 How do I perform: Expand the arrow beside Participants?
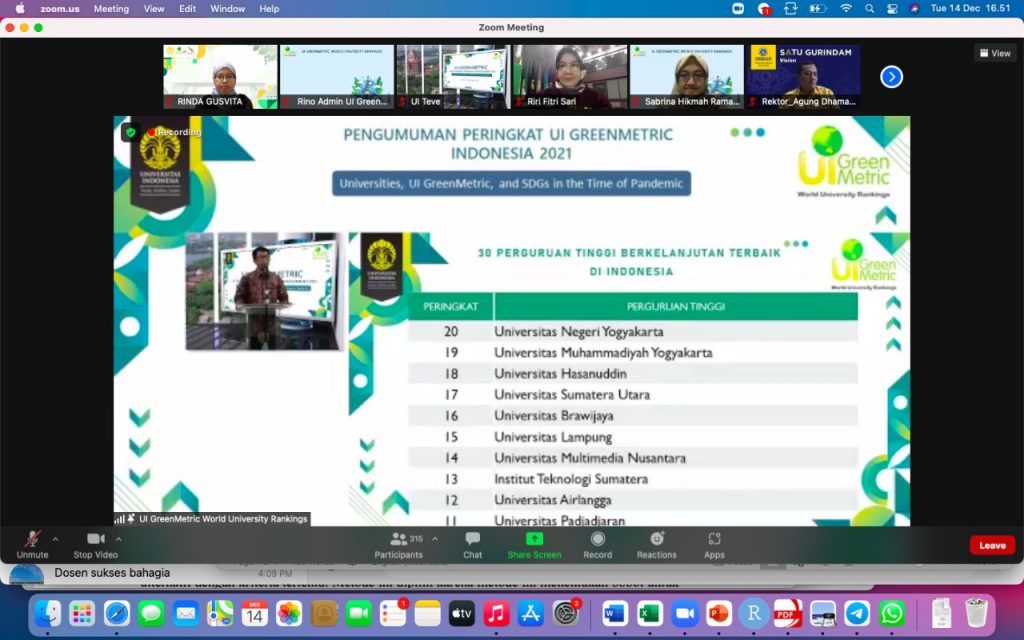pyautogui.click(x=435, y=539)
